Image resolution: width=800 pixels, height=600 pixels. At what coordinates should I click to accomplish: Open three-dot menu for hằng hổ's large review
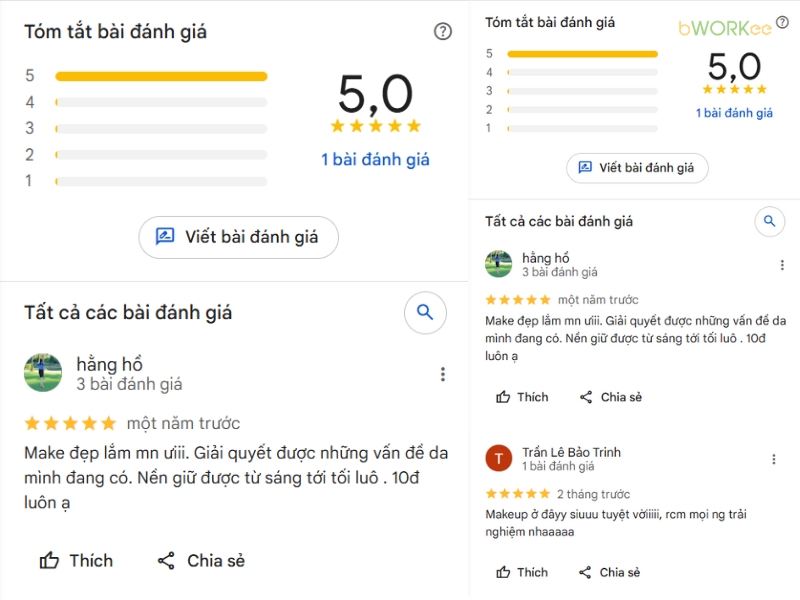point(442,374)
